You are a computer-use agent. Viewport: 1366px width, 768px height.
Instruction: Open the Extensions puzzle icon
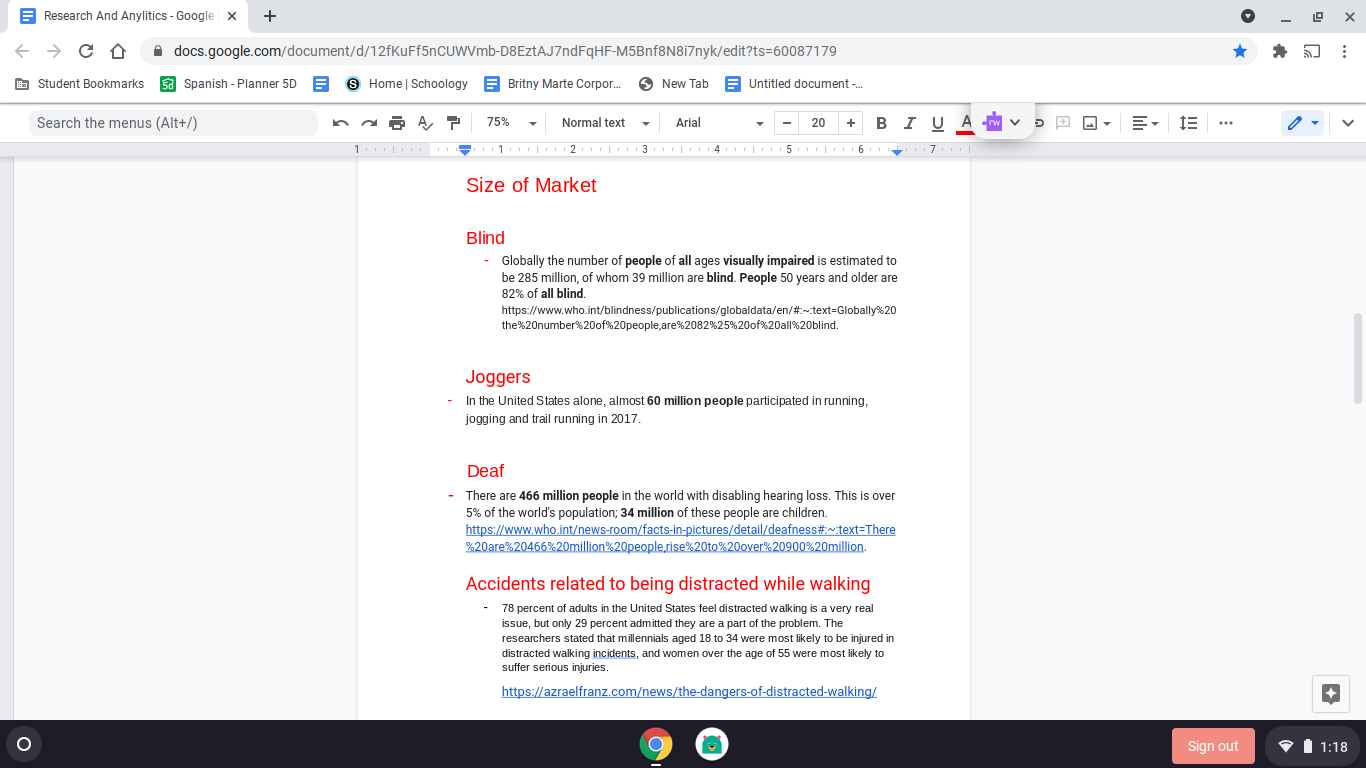pos(1279,51)
